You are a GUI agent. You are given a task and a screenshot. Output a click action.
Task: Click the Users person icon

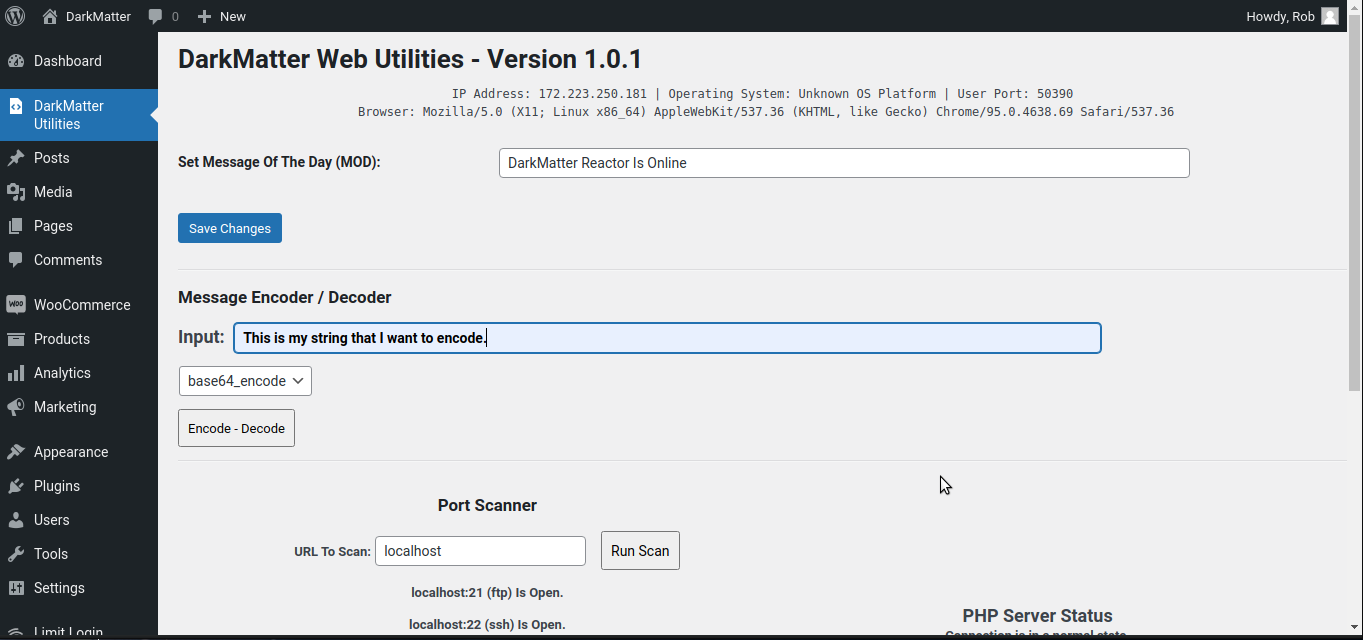(x=15, y=520)
